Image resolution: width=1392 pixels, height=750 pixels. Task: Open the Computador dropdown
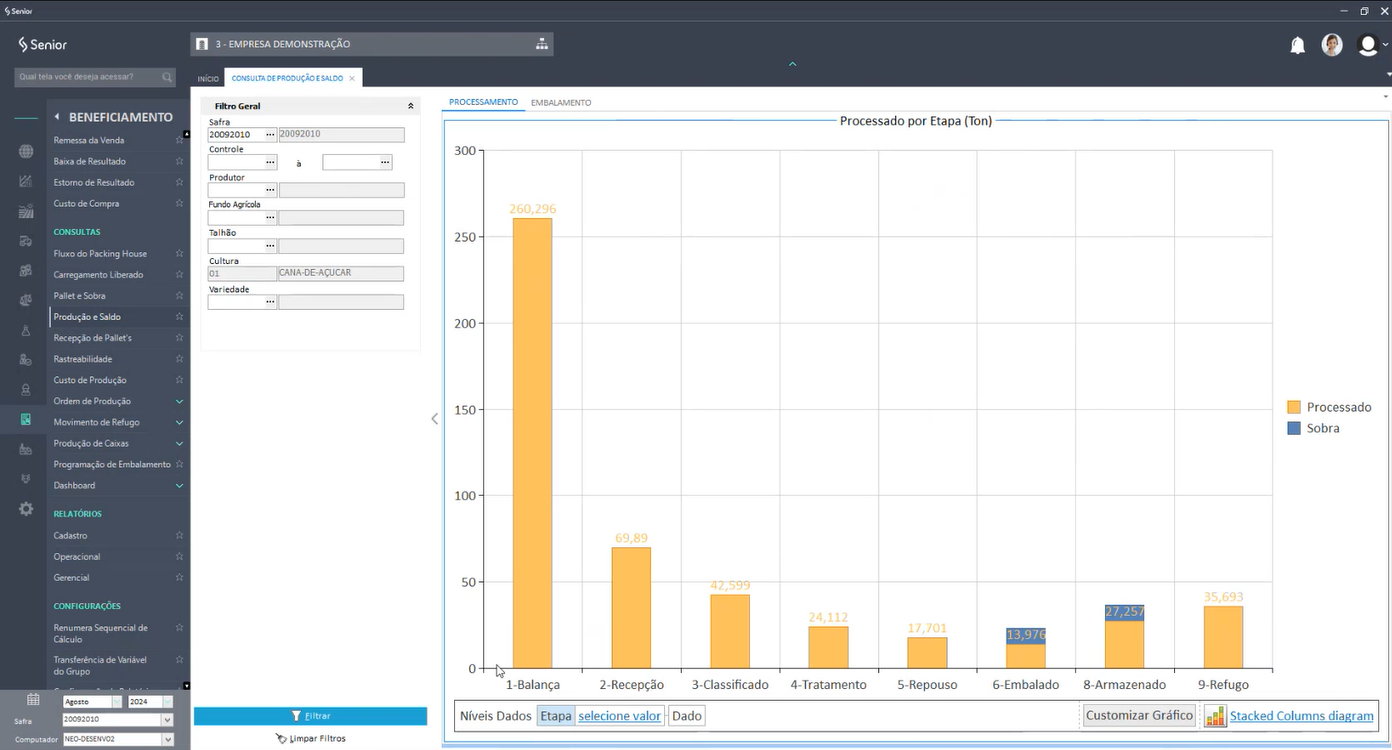pyautogui.click(x=167, y=739)
